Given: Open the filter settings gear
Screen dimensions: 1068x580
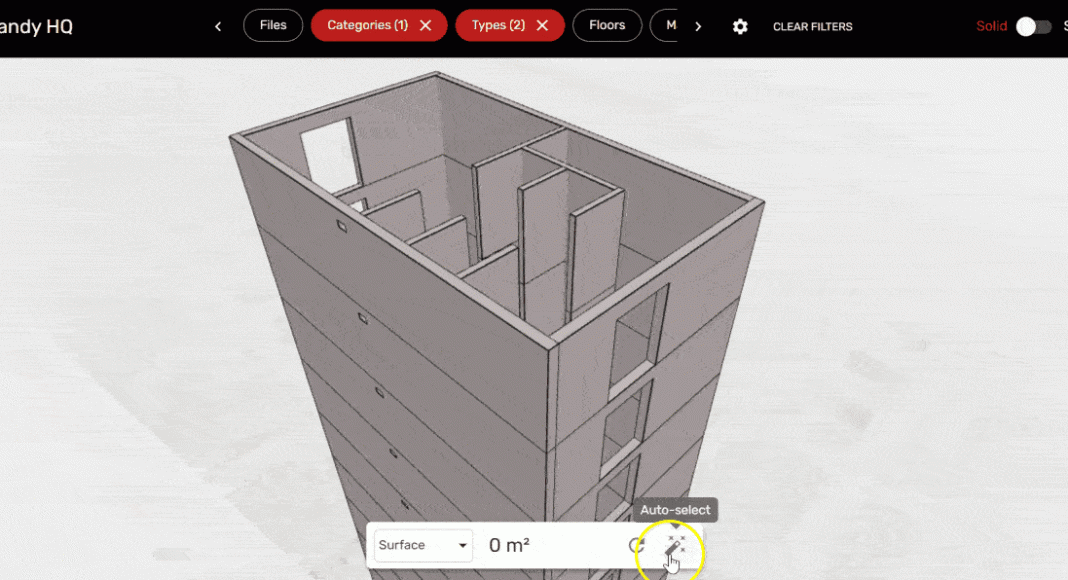Looking at the screenshot, I should click(x=740, y=27).
